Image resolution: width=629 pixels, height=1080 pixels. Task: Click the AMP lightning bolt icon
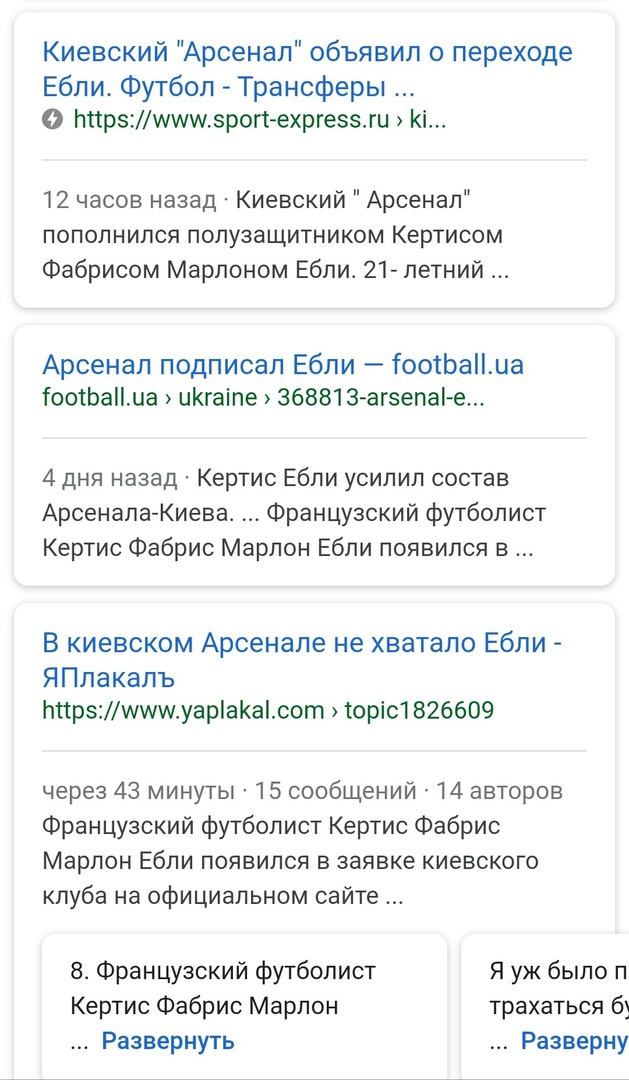tap(53, 120)
